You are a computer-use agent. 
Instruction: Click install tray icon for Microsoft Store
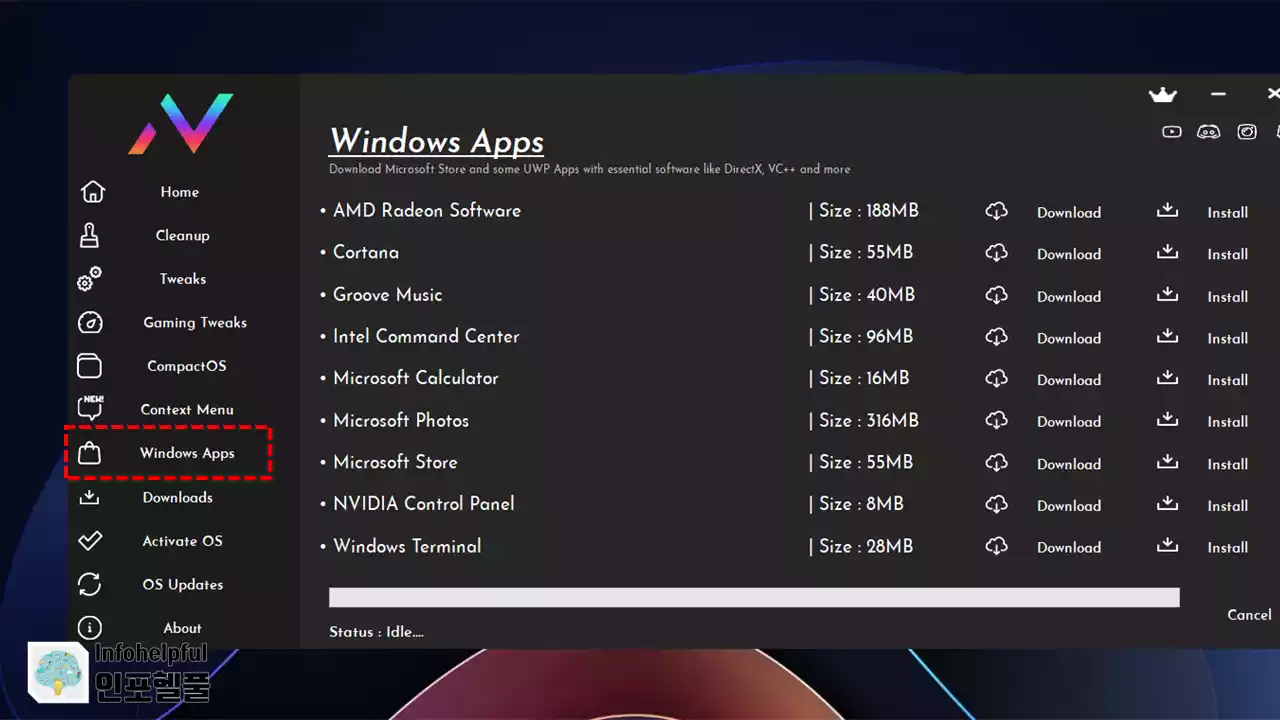click(1167, 461)
